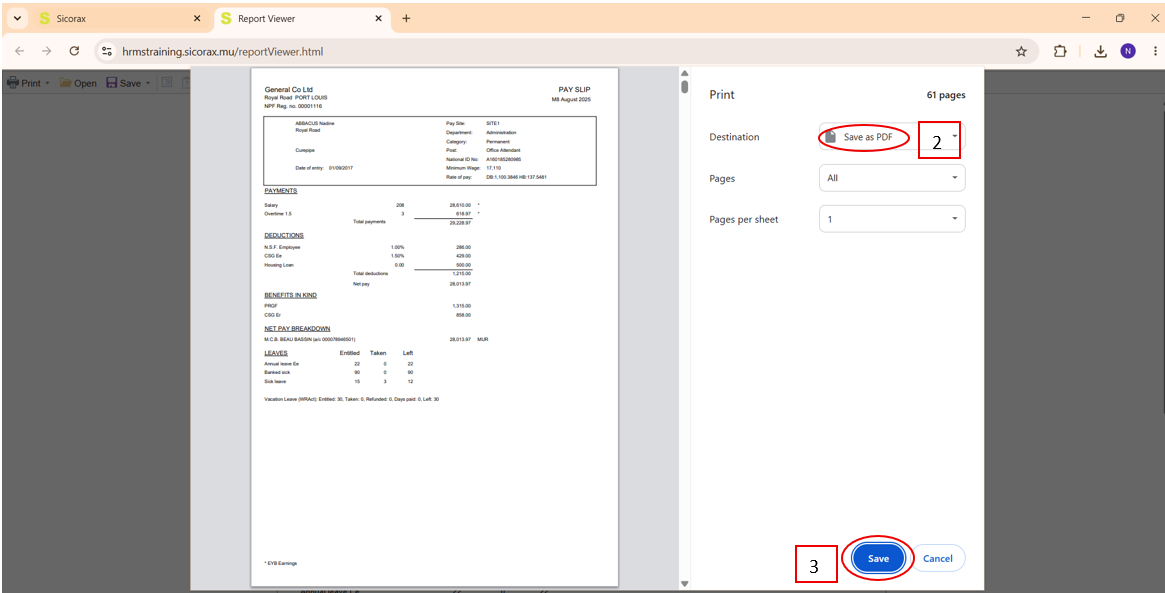Click 'PAY SLIP' title in preview
The height and width of the screenshot is (593, 1165).
tap(574, 89)
